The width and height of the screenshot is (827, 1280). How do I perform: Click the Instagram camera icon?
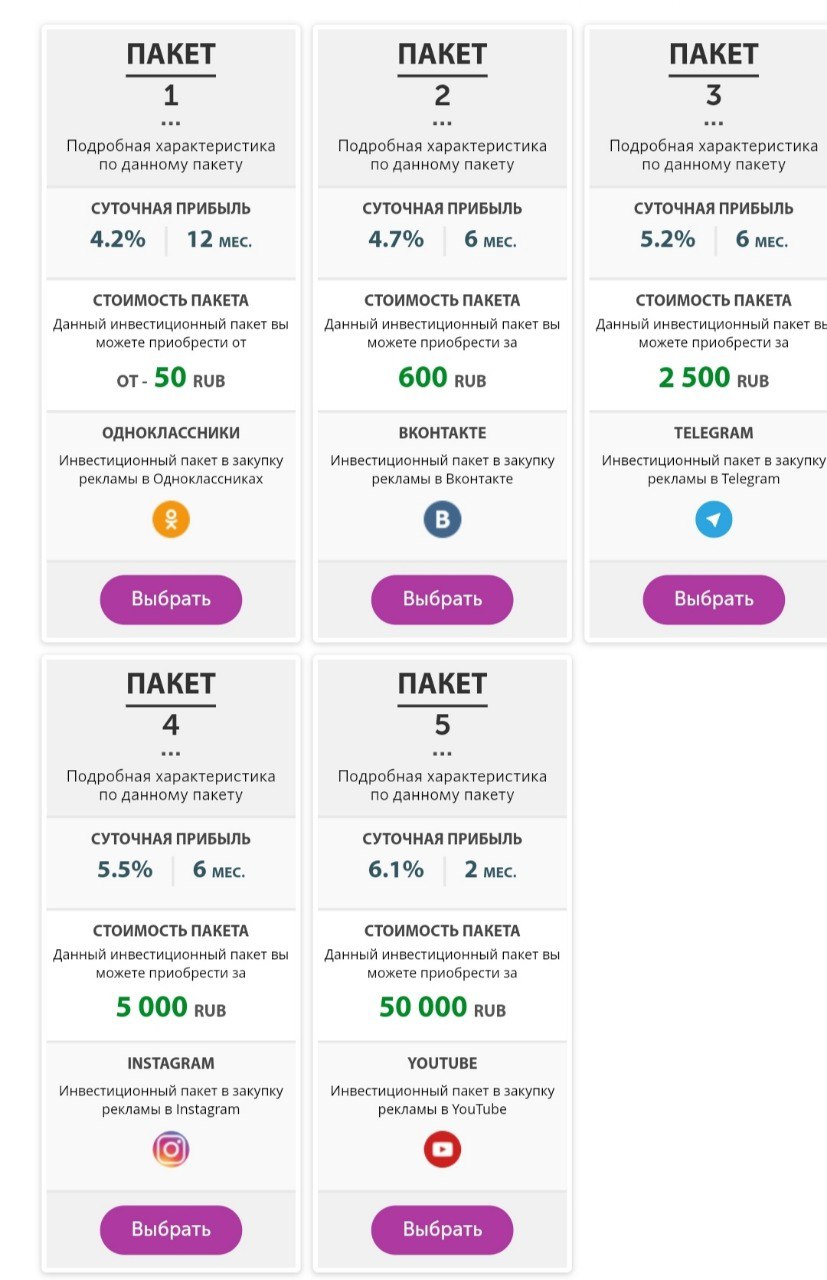tap(171, 1150)
